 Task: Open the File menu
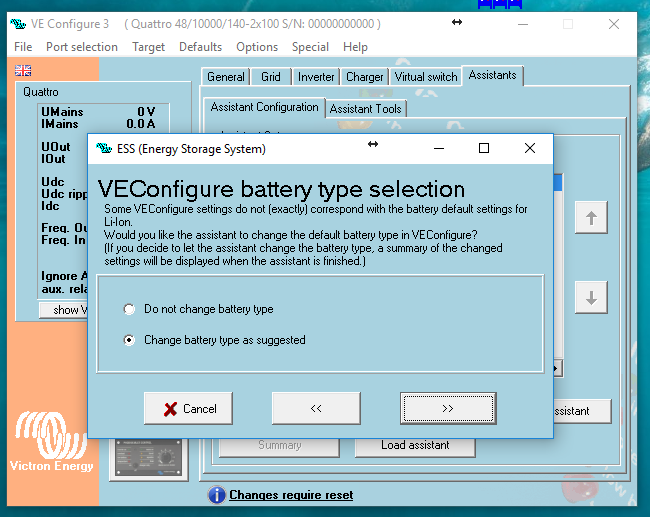click(x=23, y=47)
